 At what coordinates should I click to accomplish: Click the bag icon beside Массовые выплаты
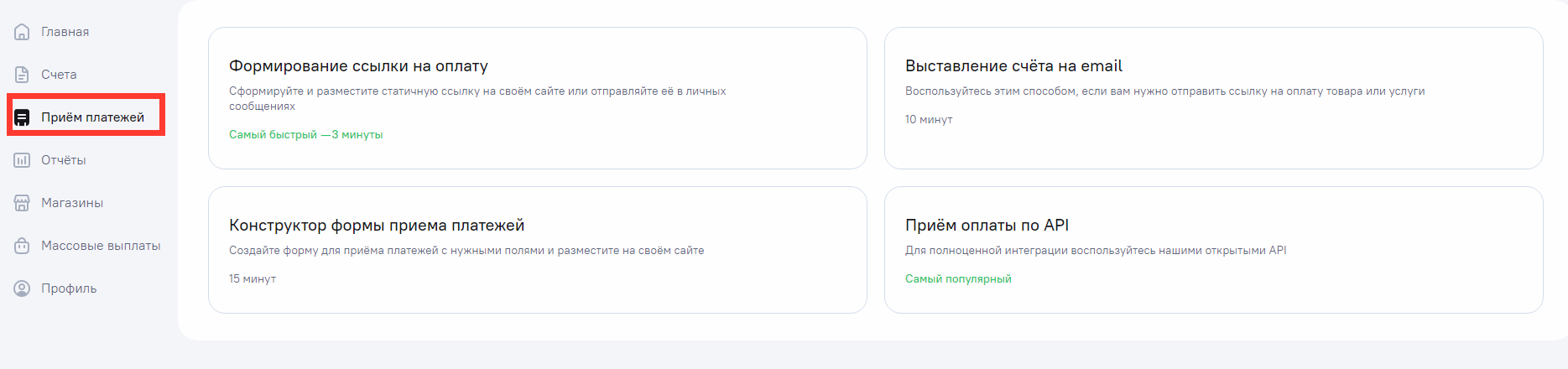pyautogui.click(x=22, y=246)
